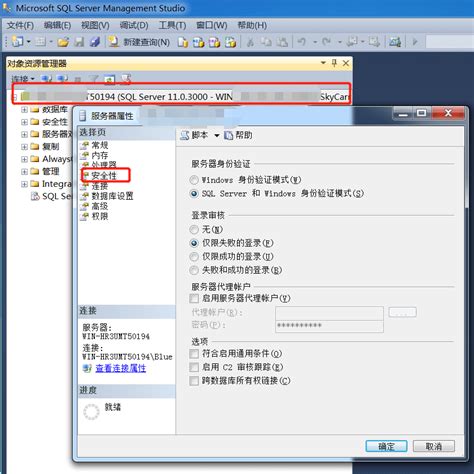Click the Stop icon in Object Explorer toolbar
The height and width of the screenshot is (474, 474).
coord(78,79)
